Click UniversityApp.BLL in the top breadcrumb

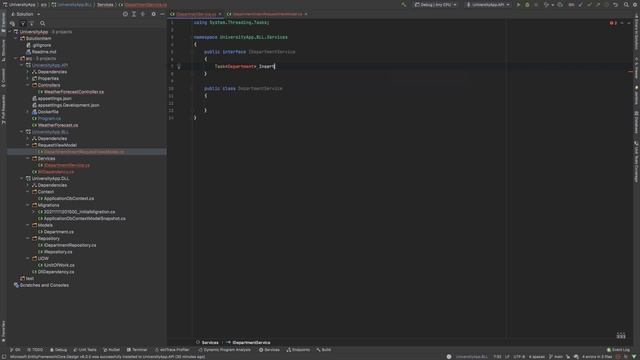(x=71, y=5)
